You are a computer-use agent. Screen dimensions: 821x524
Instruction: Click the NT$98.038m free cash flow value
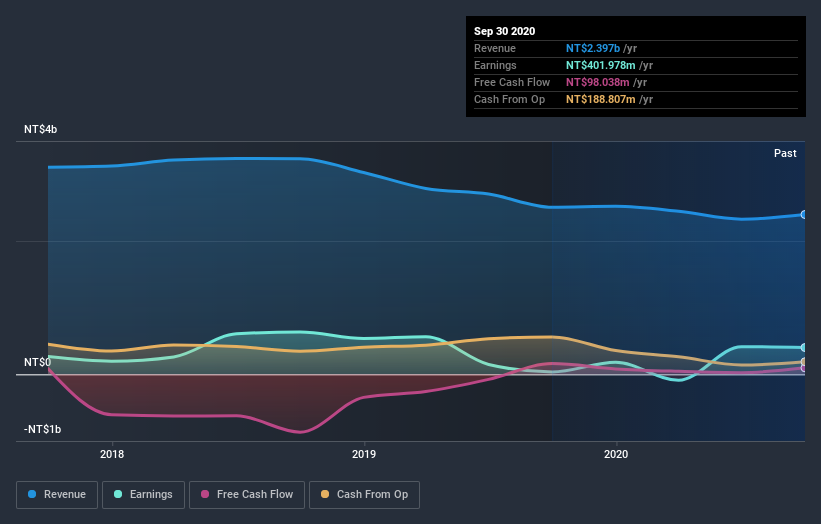(x=597, y=82)
